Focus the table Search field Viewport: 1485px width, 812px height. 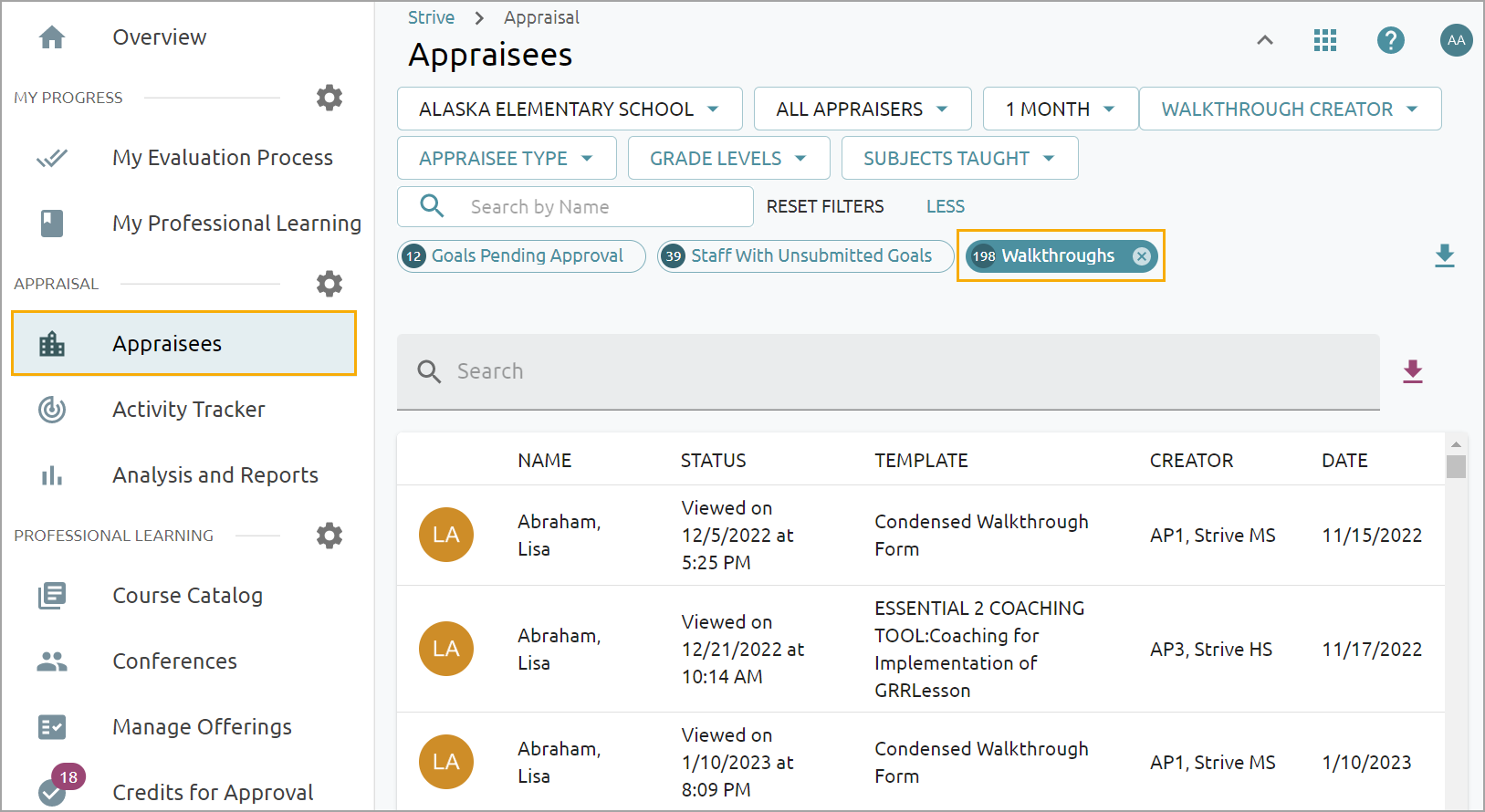pyautogui.click(x=888, y=371)
